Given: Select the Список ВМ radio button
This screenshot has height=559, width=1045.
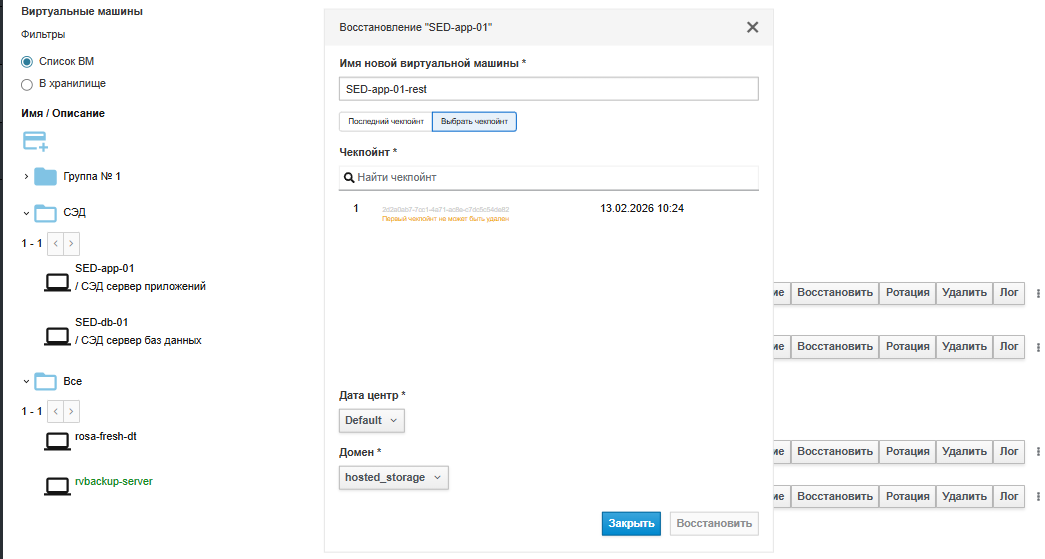Looking at the screenshot, I should click(27, 62).
